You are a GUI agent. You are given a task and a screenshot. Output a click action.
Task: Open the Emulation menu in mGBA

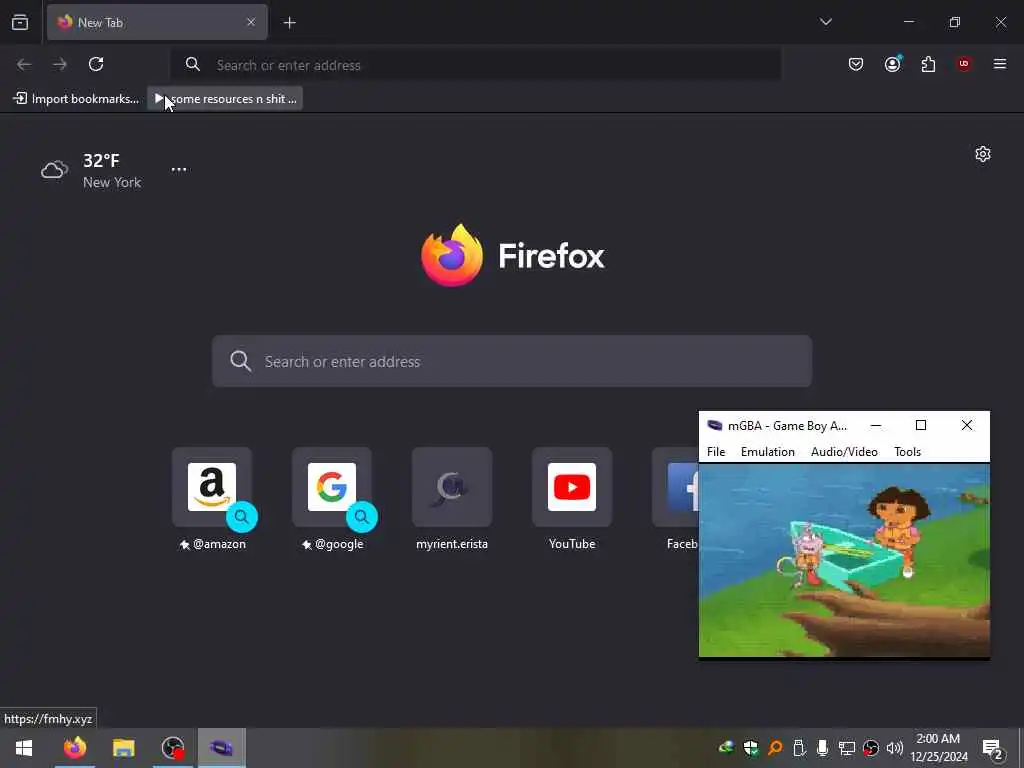[767, 452]
